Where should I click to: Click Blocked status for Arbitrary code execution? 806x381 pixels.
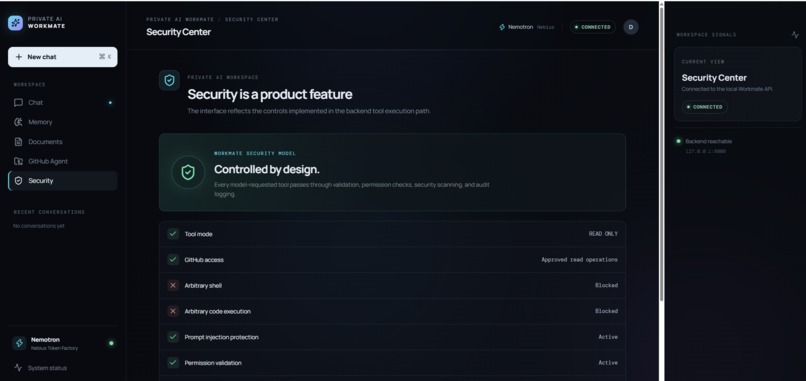tap(607, 311)
